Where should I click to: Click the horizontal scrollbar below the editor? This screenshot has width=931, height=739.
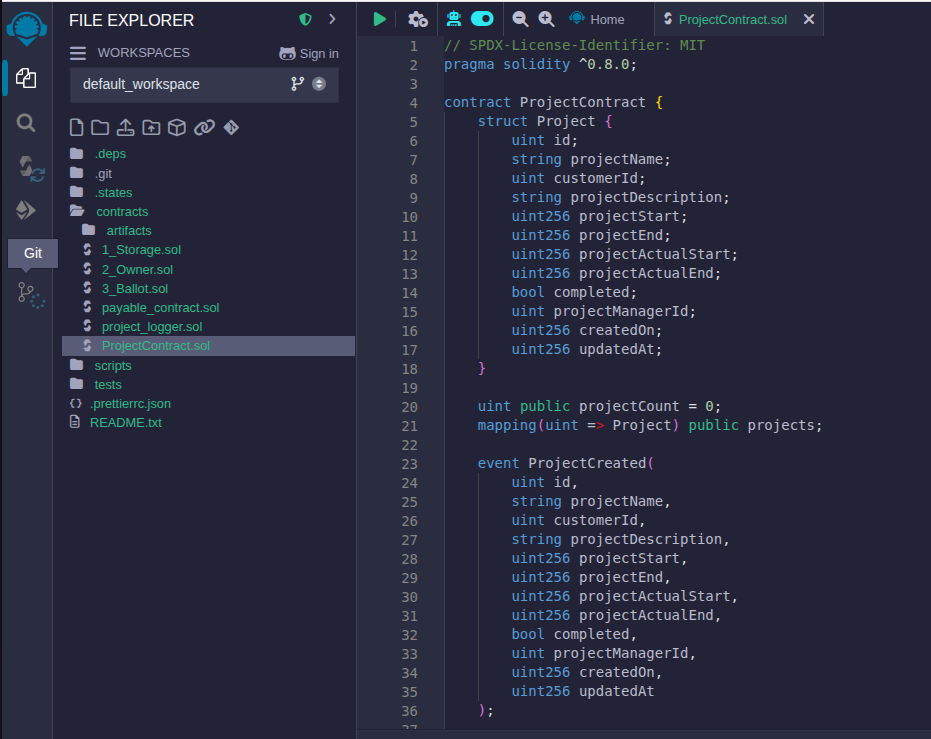coord(644,735)
